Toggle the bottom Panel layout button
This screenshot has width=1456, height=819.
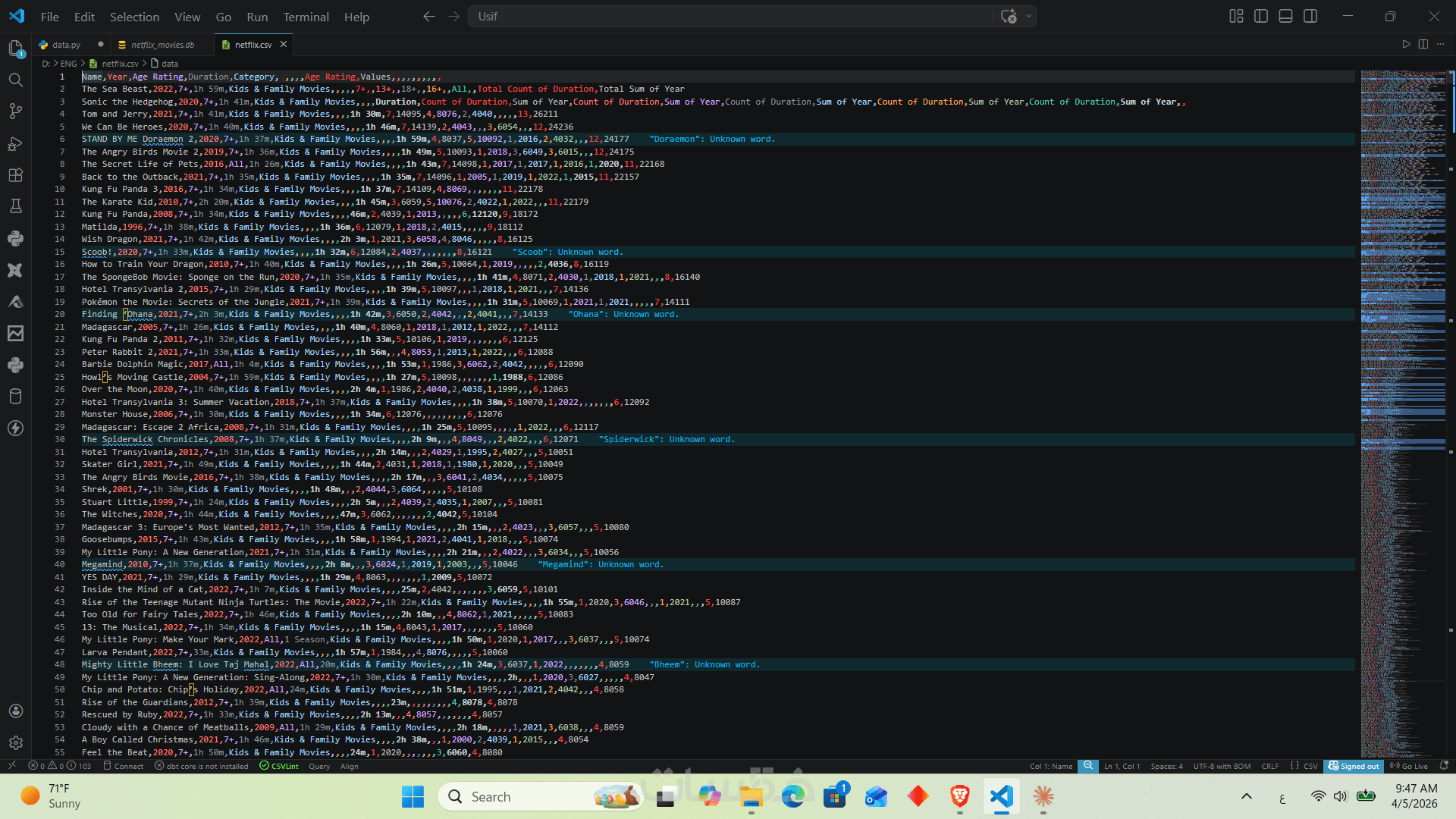pos(1285,17)
